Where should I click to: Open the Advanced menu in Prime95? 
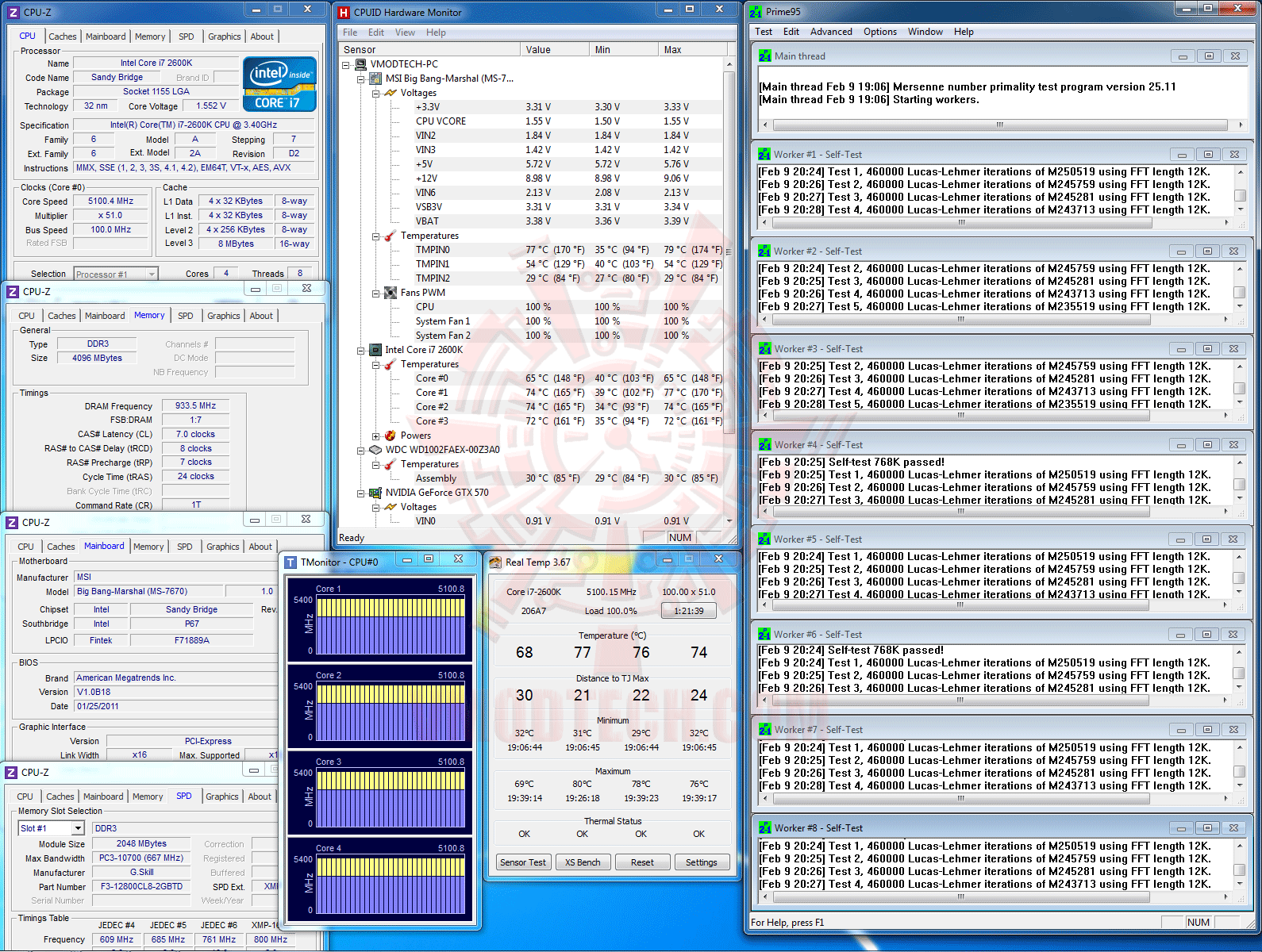(831, 32)
